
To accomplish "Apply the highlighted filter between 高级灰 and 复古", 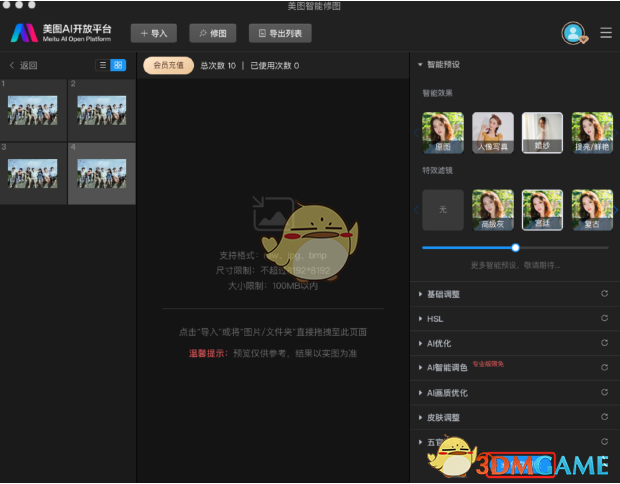I will point(542,210).
